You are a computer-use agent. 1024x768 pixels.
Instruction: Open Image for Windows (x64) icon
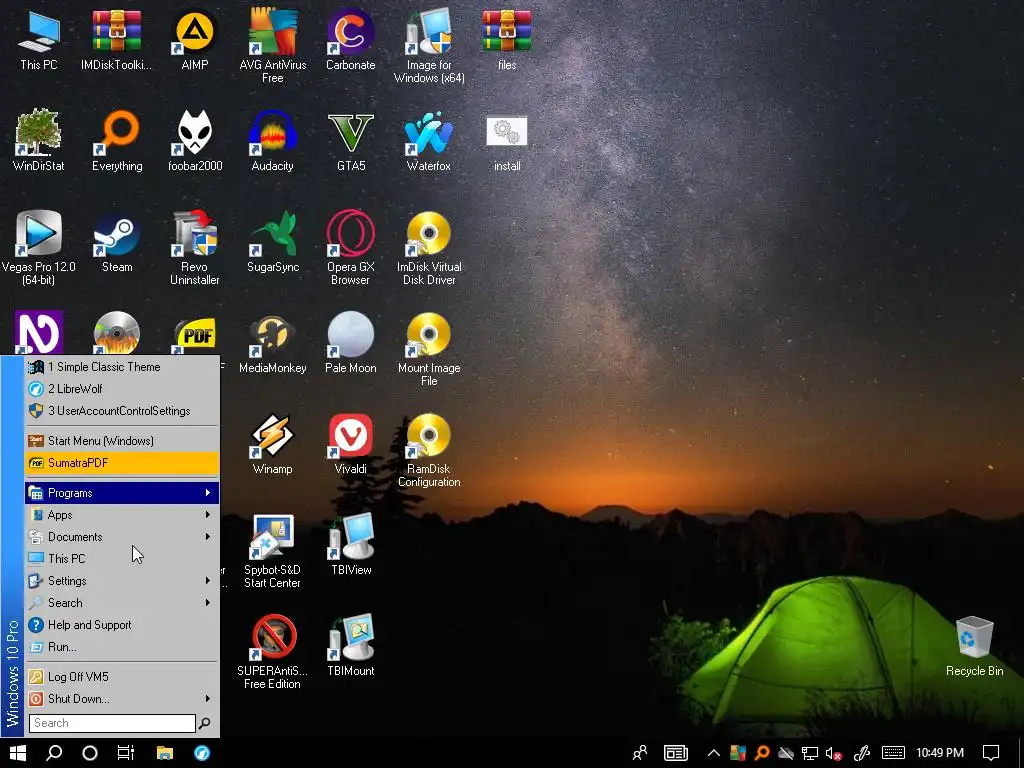point(429,46)
